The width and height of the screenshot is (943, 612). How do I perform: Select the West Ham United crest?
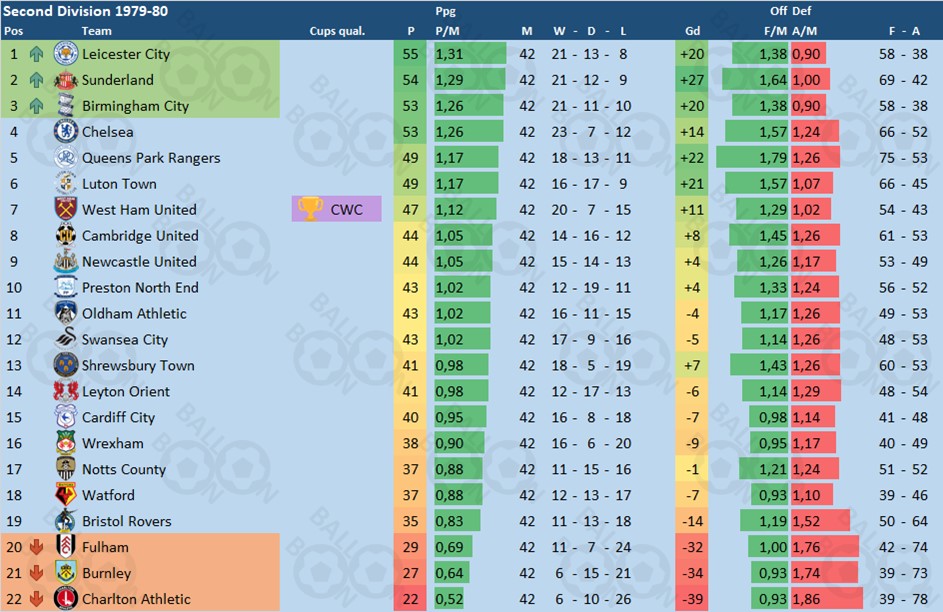(x=66, y=209)
